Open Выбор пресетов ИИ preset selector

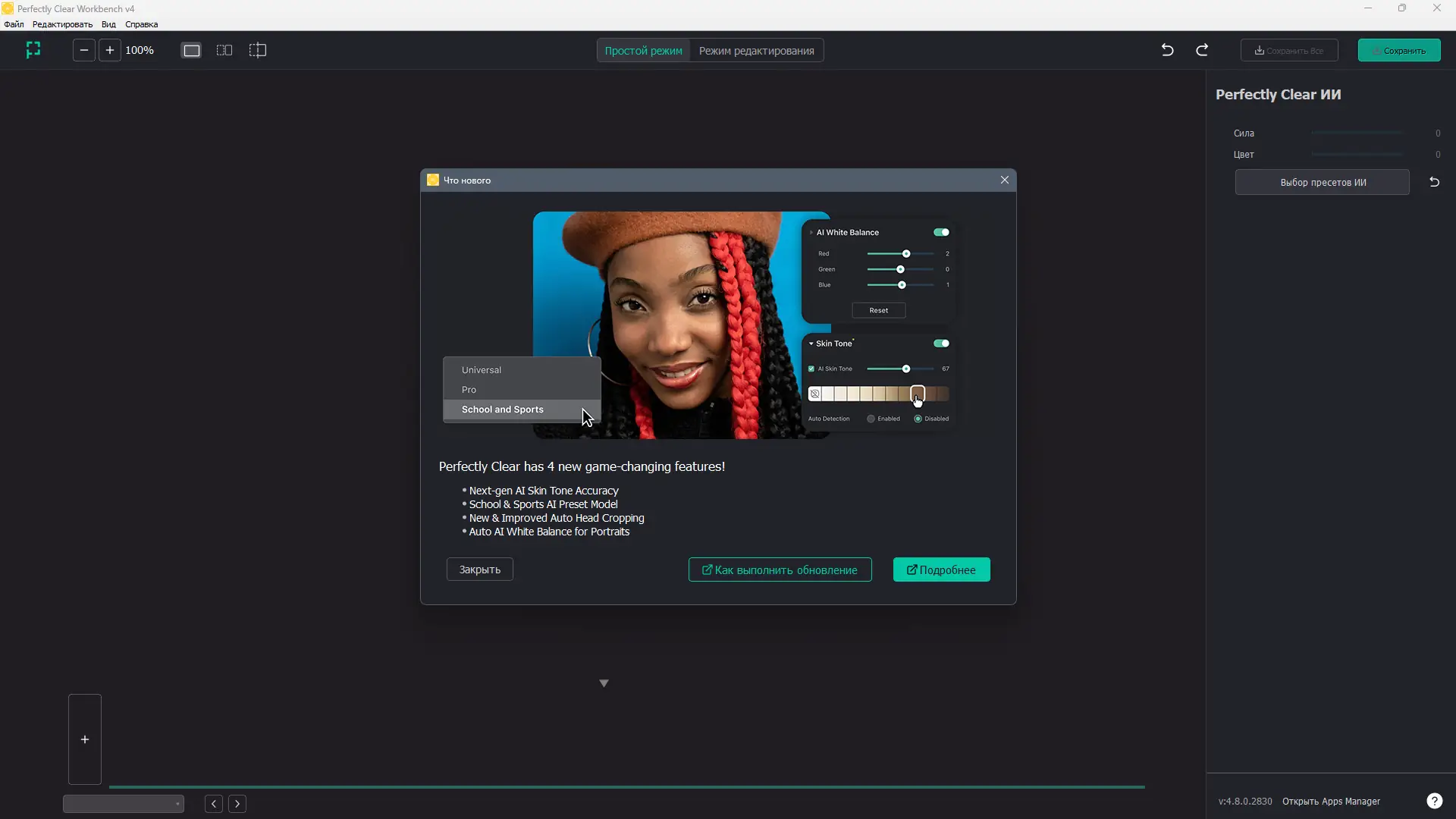pyautogui.click(x=1323, y=182)
